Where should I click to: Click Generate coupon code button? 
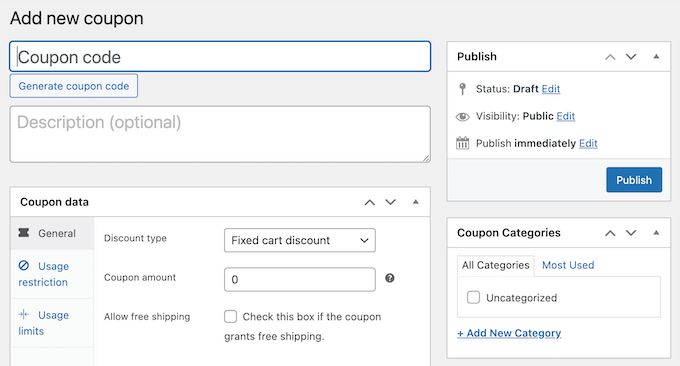74,86
